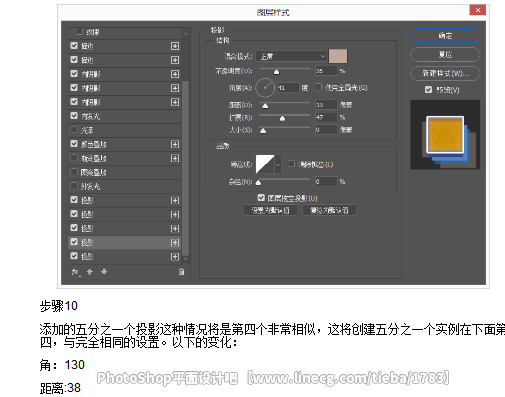Open the fx effects menu icon
The height and width of the screenshot is (397, 505).
point(76,272)
